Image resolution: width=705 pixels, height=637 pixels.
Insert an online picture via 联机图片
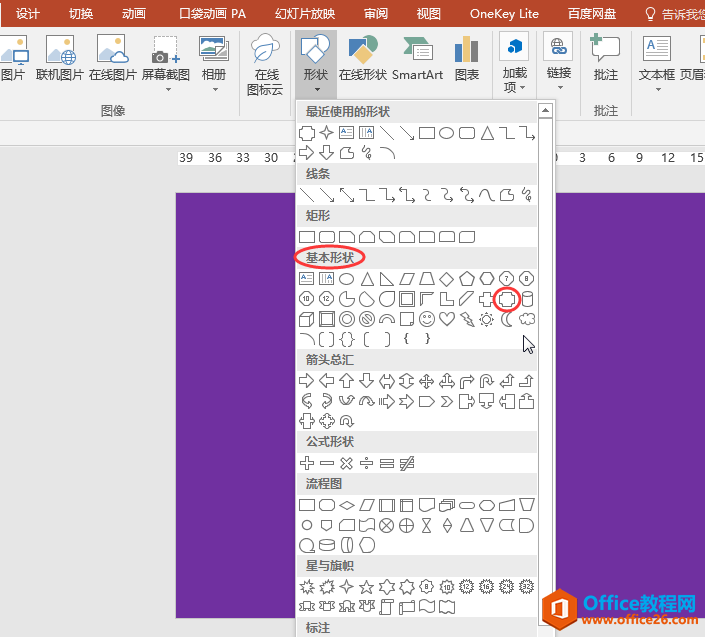(x=60, y=58)
